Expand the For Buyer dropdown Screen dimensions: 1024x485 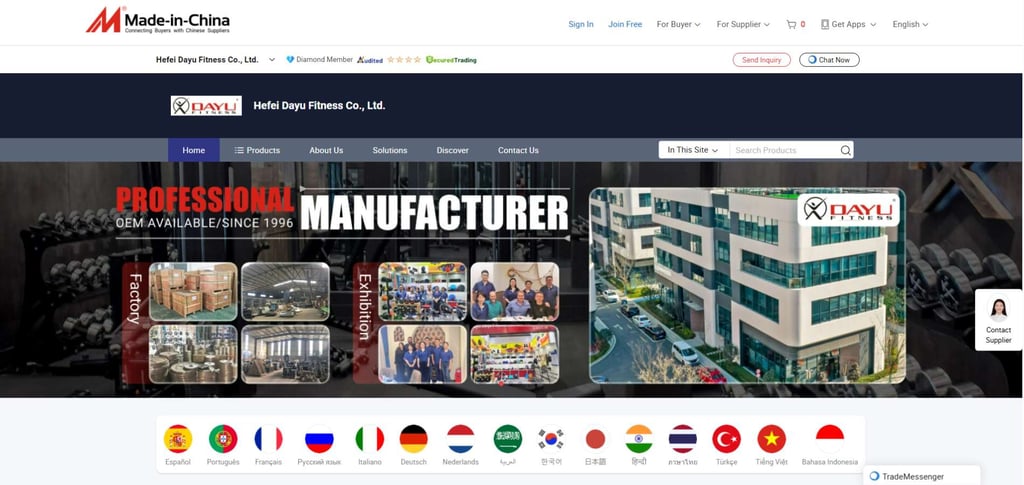(x=679, y=24)
